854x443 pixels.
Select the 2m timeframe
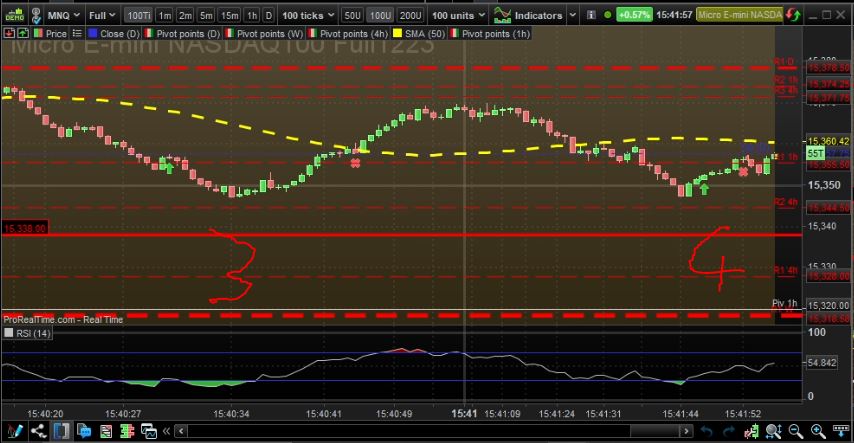pyautogui.click(x=185, y=15)
